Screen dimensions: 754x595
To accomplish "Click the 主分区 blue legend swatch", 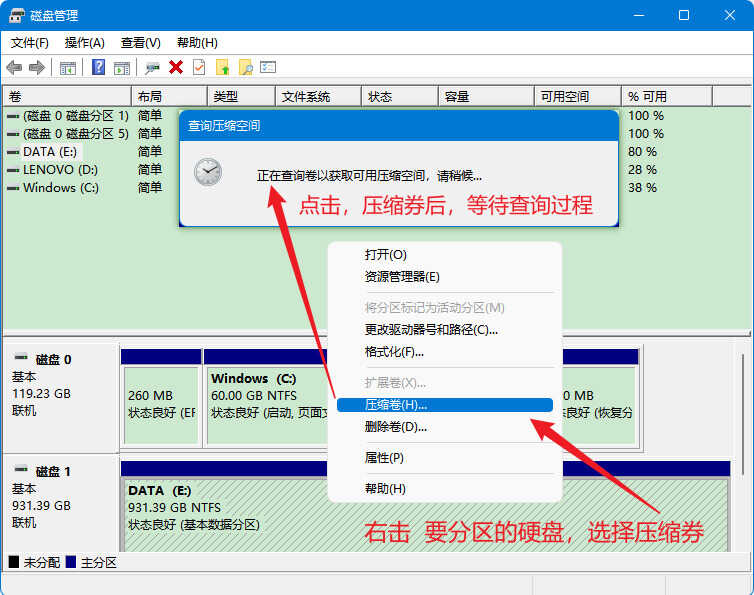I will (x=71, y=562).
